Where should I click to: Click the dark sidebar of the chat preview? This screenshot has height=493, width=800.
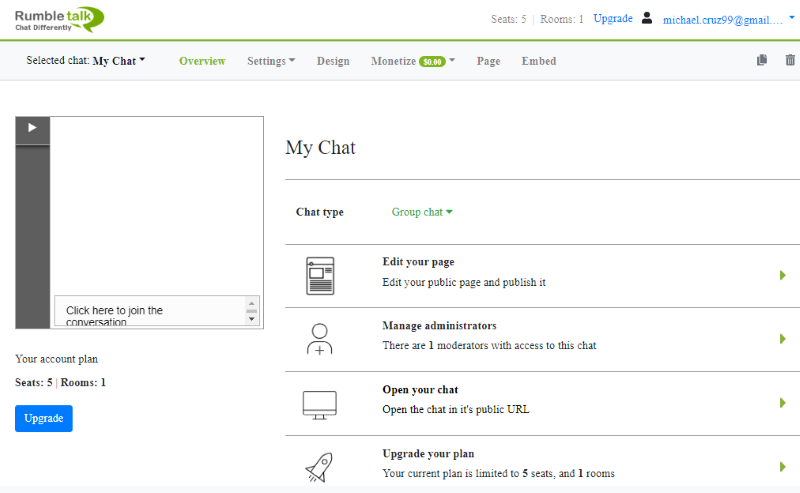click(x=33, y=237)
